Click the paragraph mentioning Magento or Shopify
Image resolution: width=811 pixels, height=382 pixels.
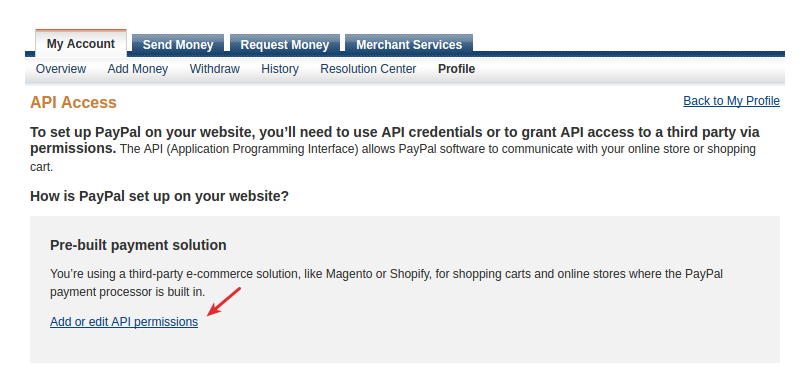click(x=386, y=283)
